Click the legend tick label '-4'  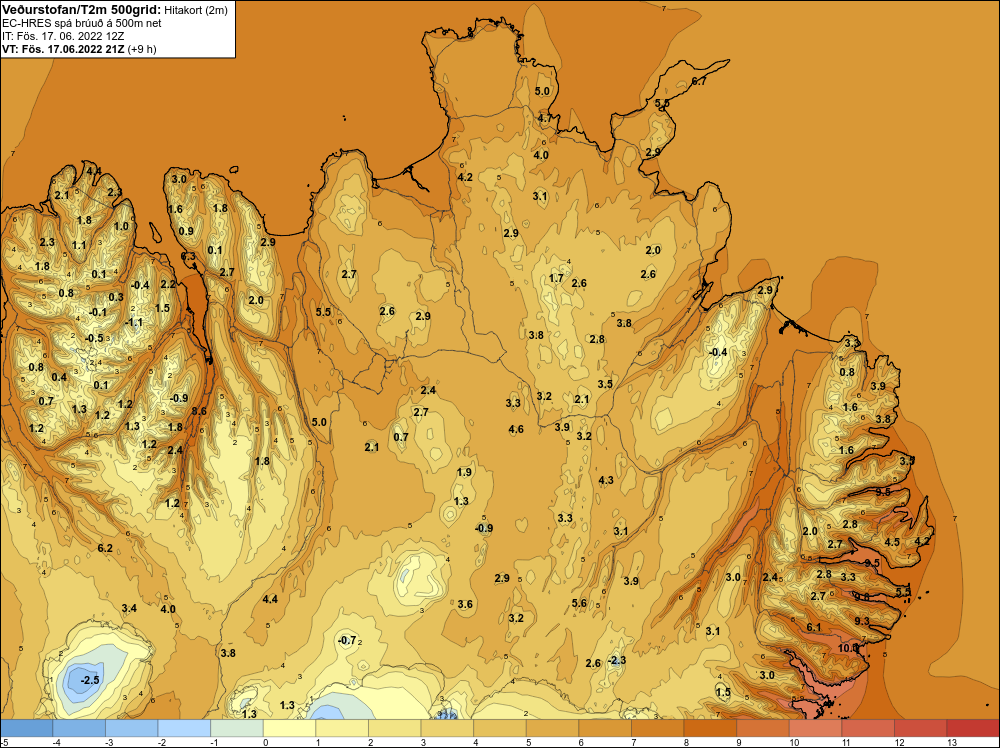pyautogui.click(x=57, y=742)
